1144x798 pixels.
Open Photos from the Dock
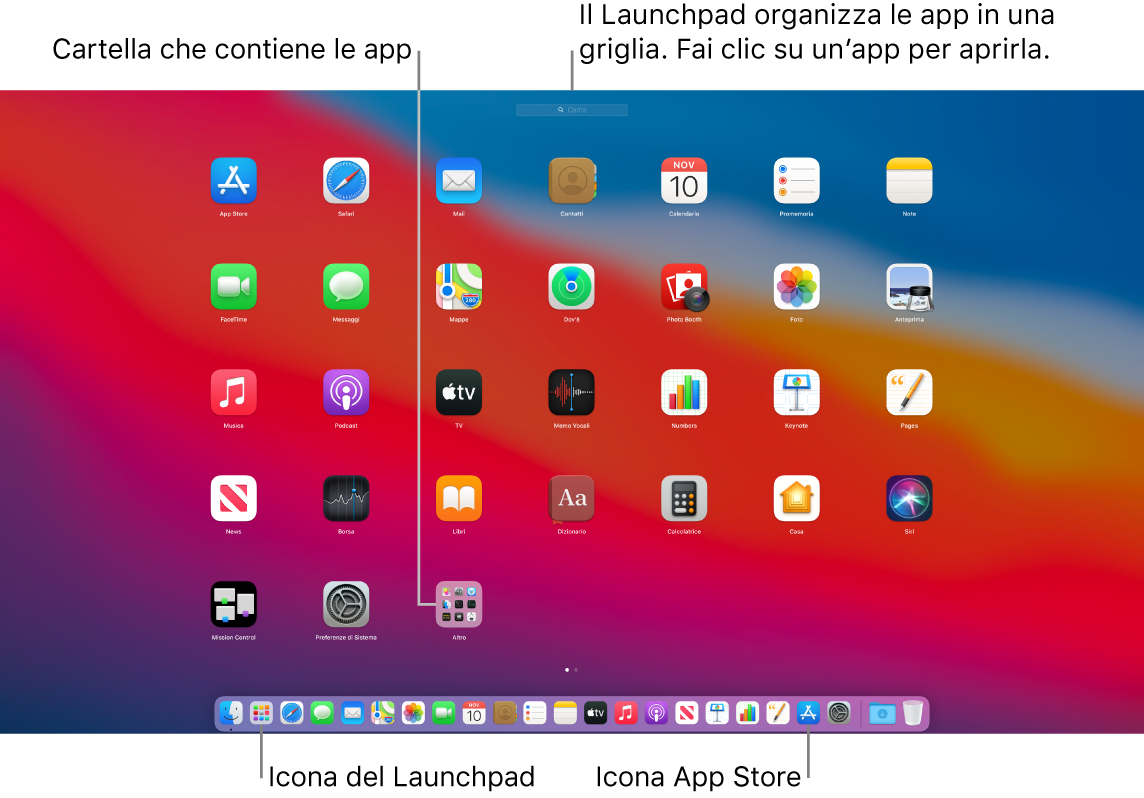click(413, 713)
